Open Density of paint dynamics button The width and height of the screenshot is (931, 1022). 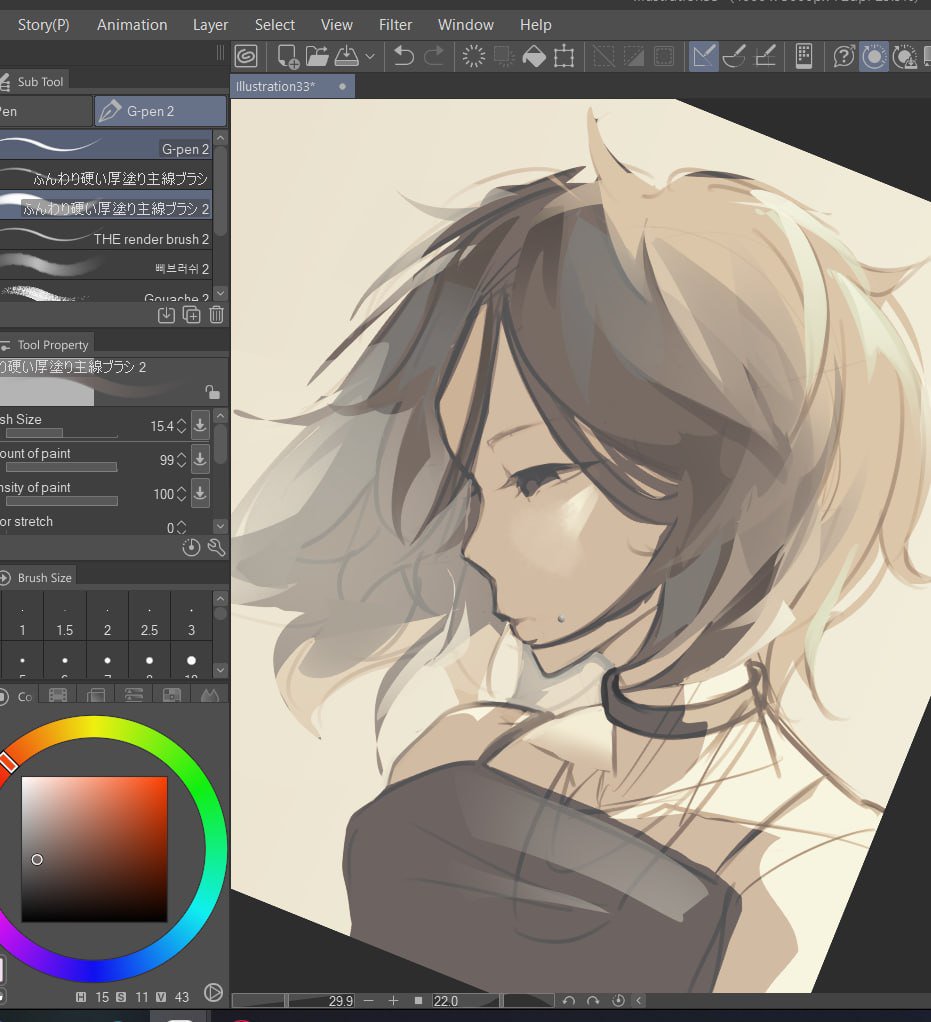click(200, 493)
